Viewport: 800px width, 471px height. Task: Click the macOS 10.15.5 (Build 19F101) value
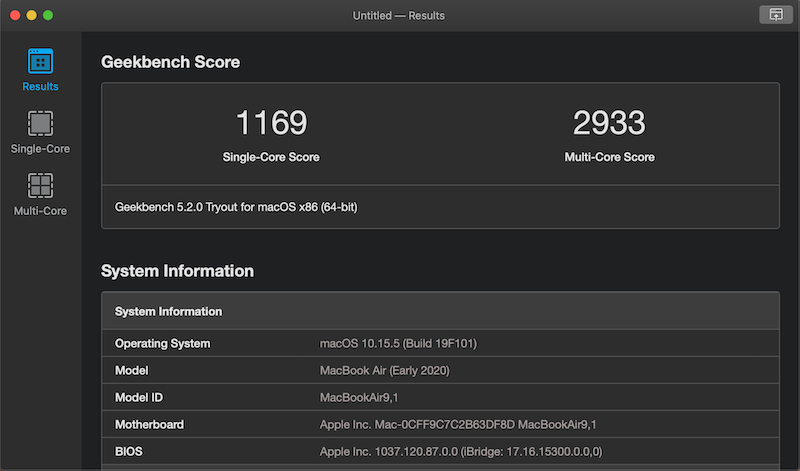point(398,343)
